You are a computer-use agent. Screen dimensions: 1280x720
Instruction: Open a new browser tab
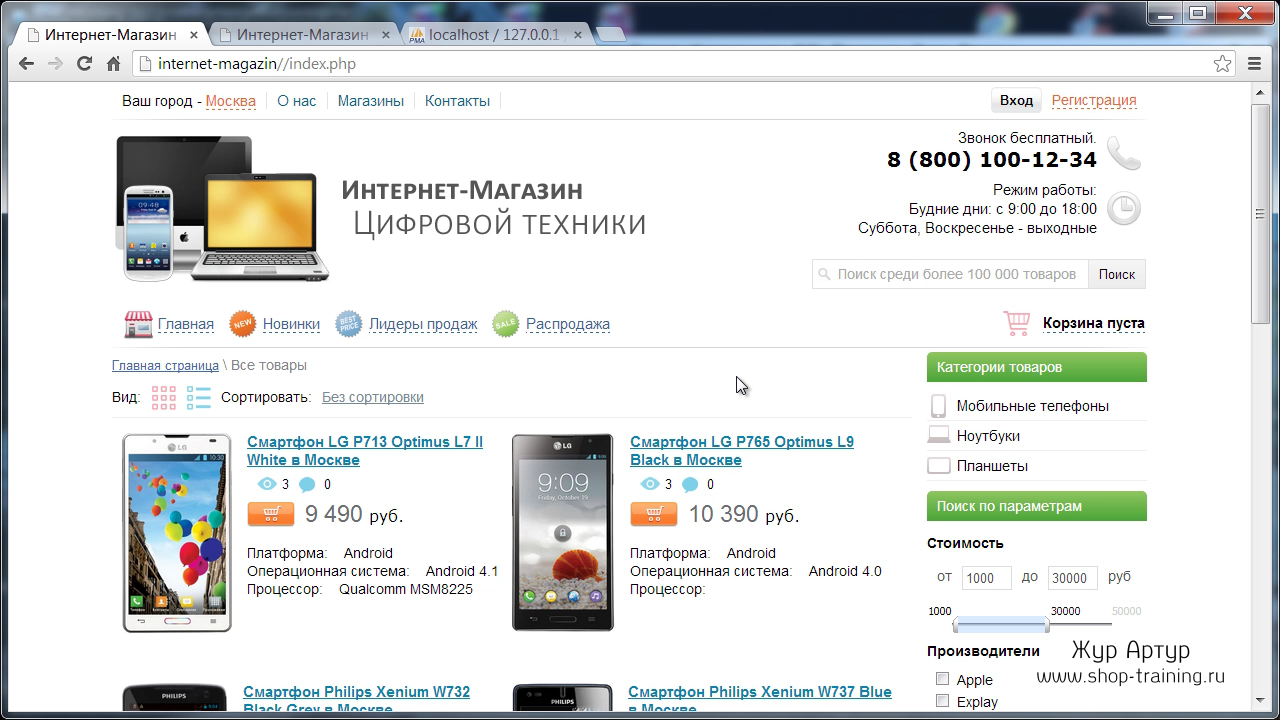pos(611,35)
